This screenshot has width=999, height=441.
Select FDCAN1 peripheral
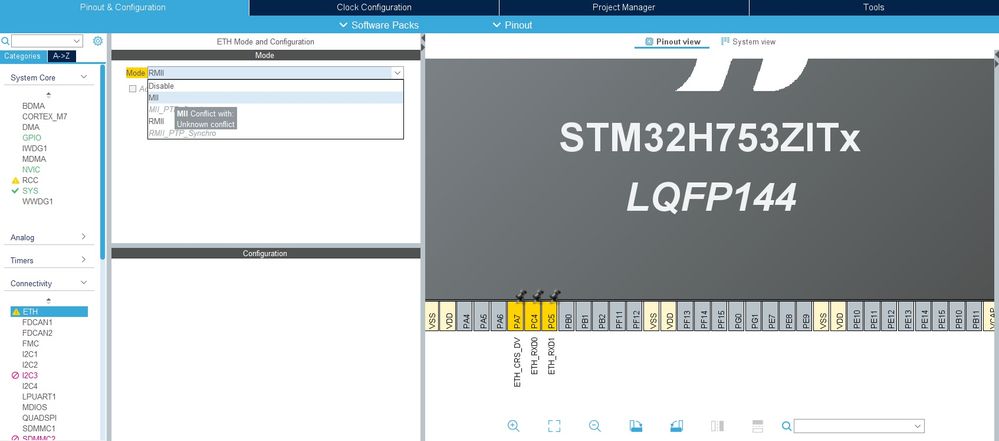[37, 322]
